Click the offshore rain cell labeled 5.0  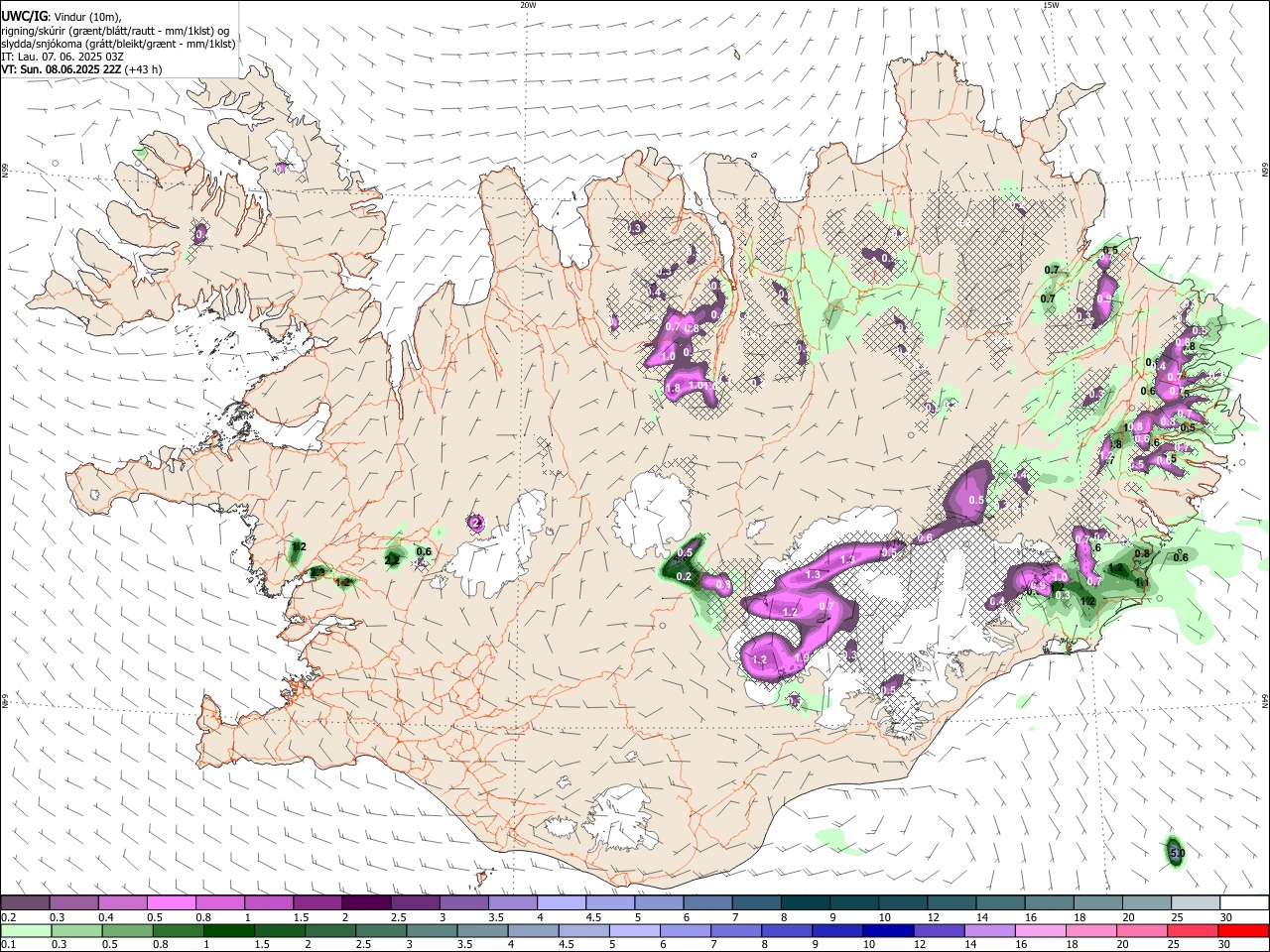(1176, 852)
